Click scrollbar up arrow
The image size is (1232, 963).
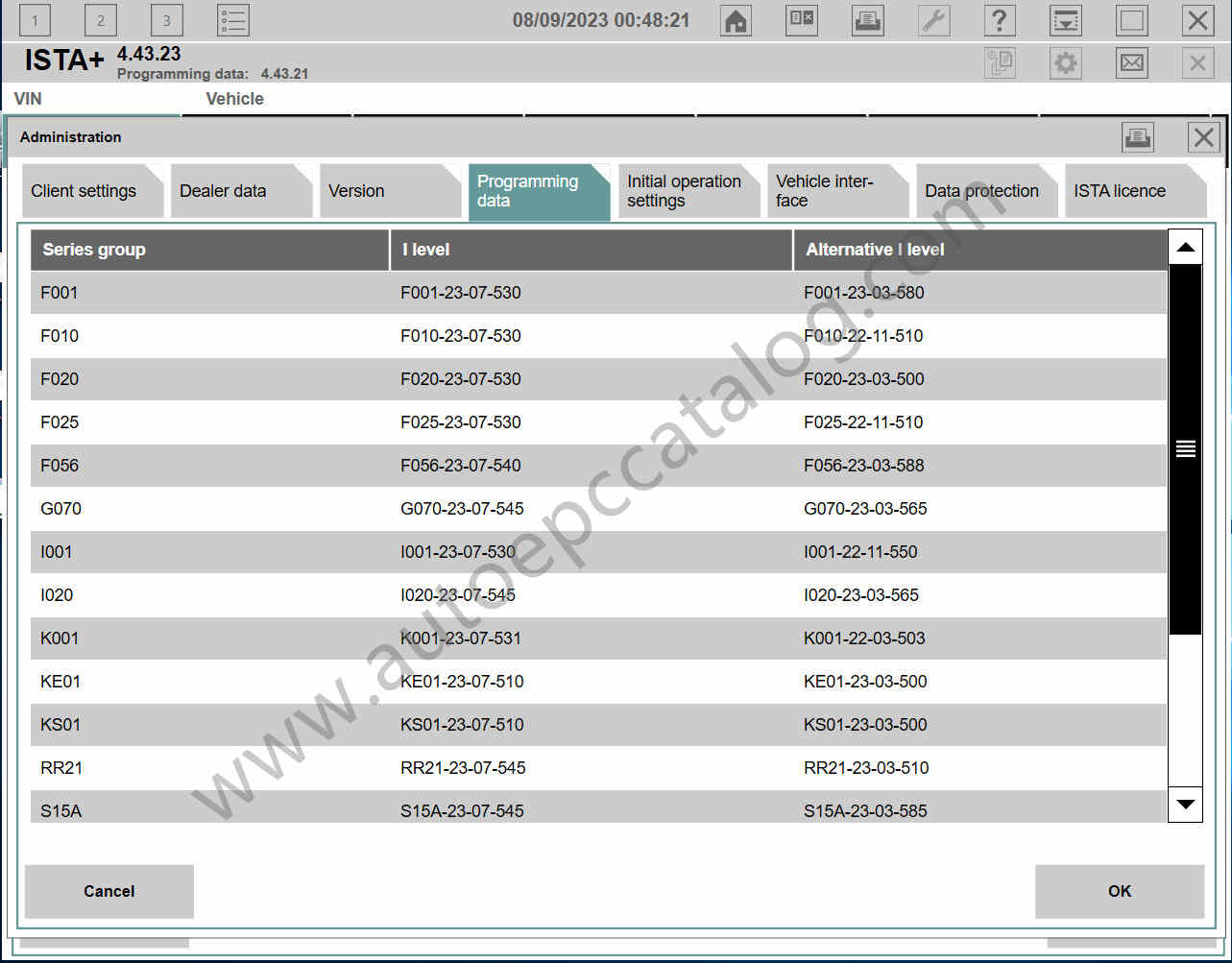[1186, 247]
